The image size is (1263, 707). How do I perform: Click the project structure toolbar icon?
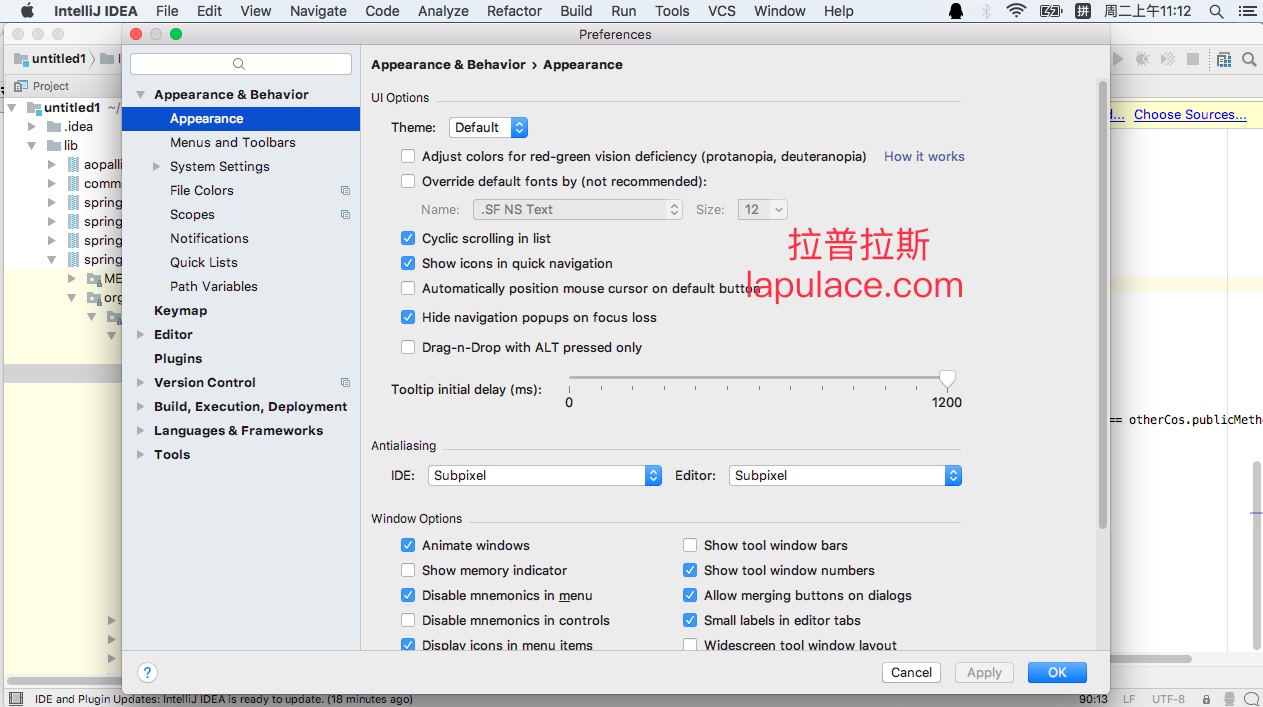1223,59
